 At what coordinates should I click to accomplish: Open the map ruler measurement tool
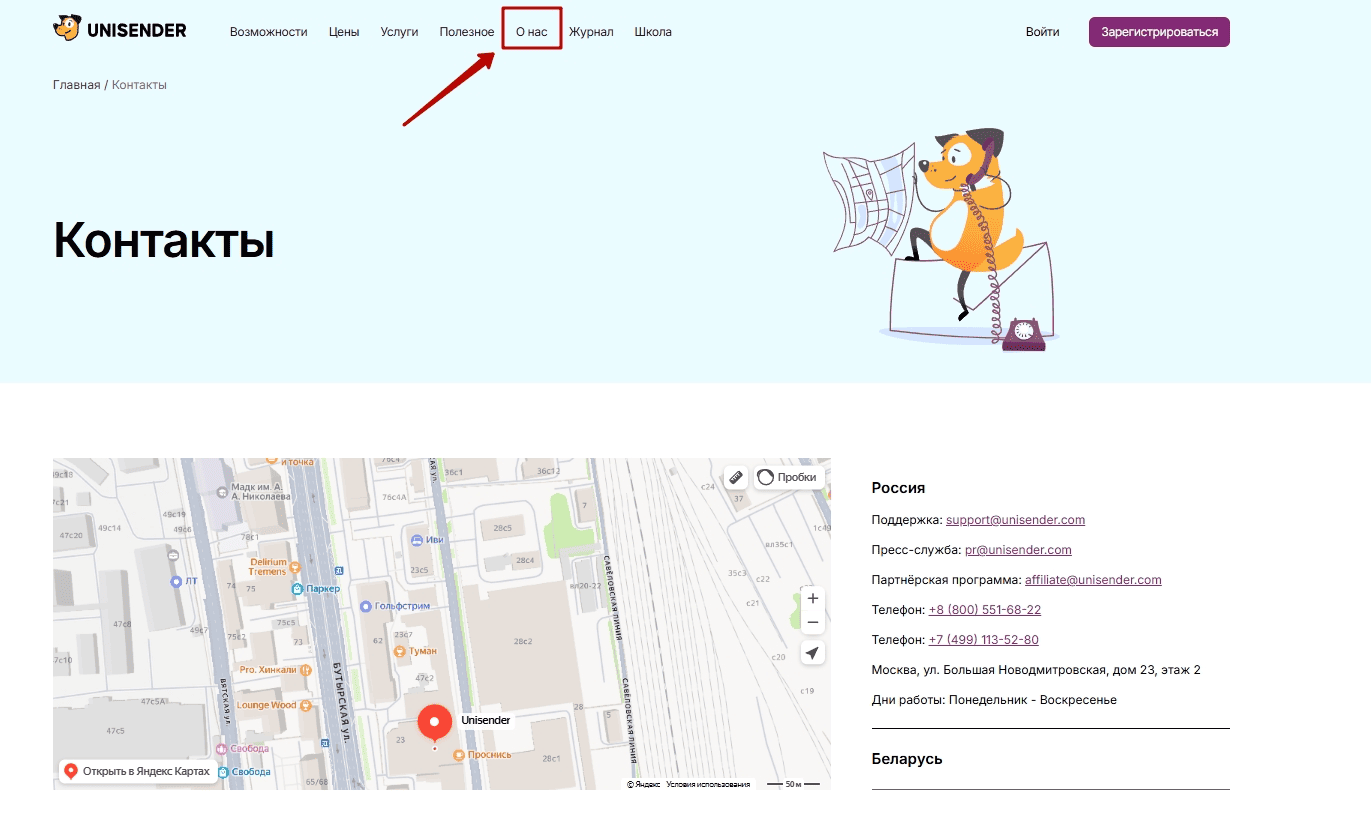click(x=736, y=477)
